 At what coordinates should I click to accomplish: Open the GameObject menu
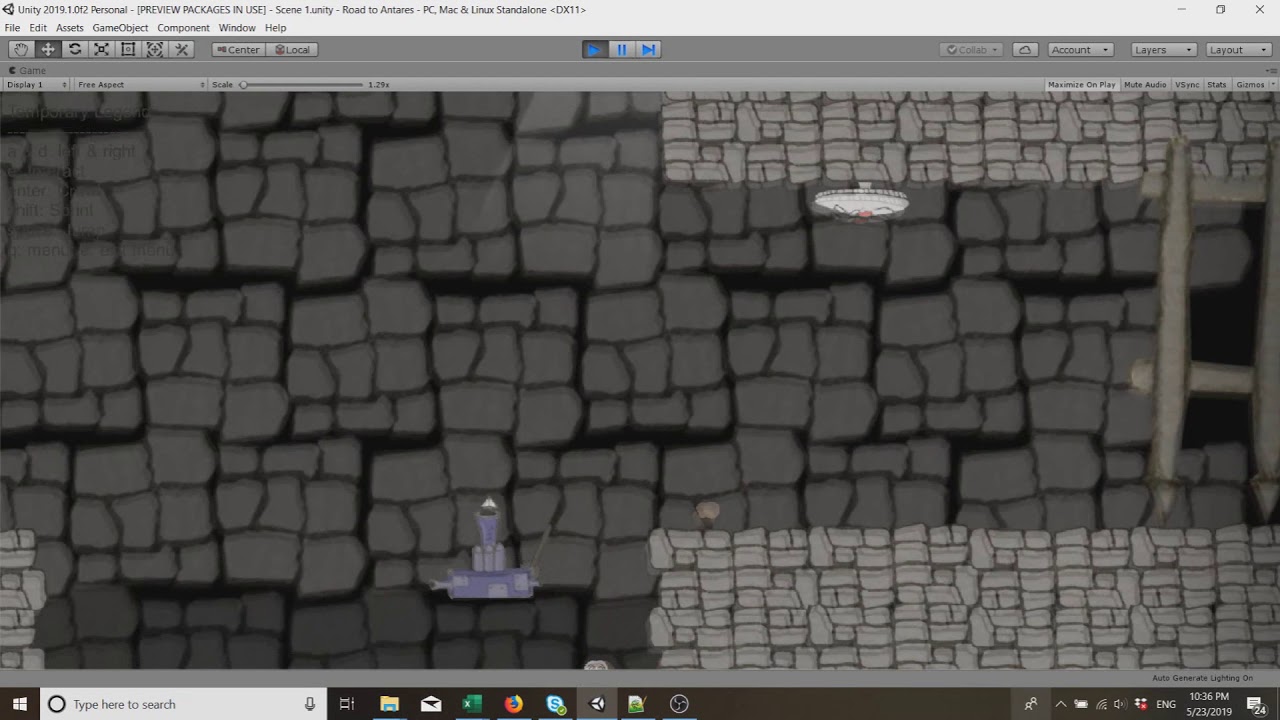pyautogui.click(x=120, y=28)
